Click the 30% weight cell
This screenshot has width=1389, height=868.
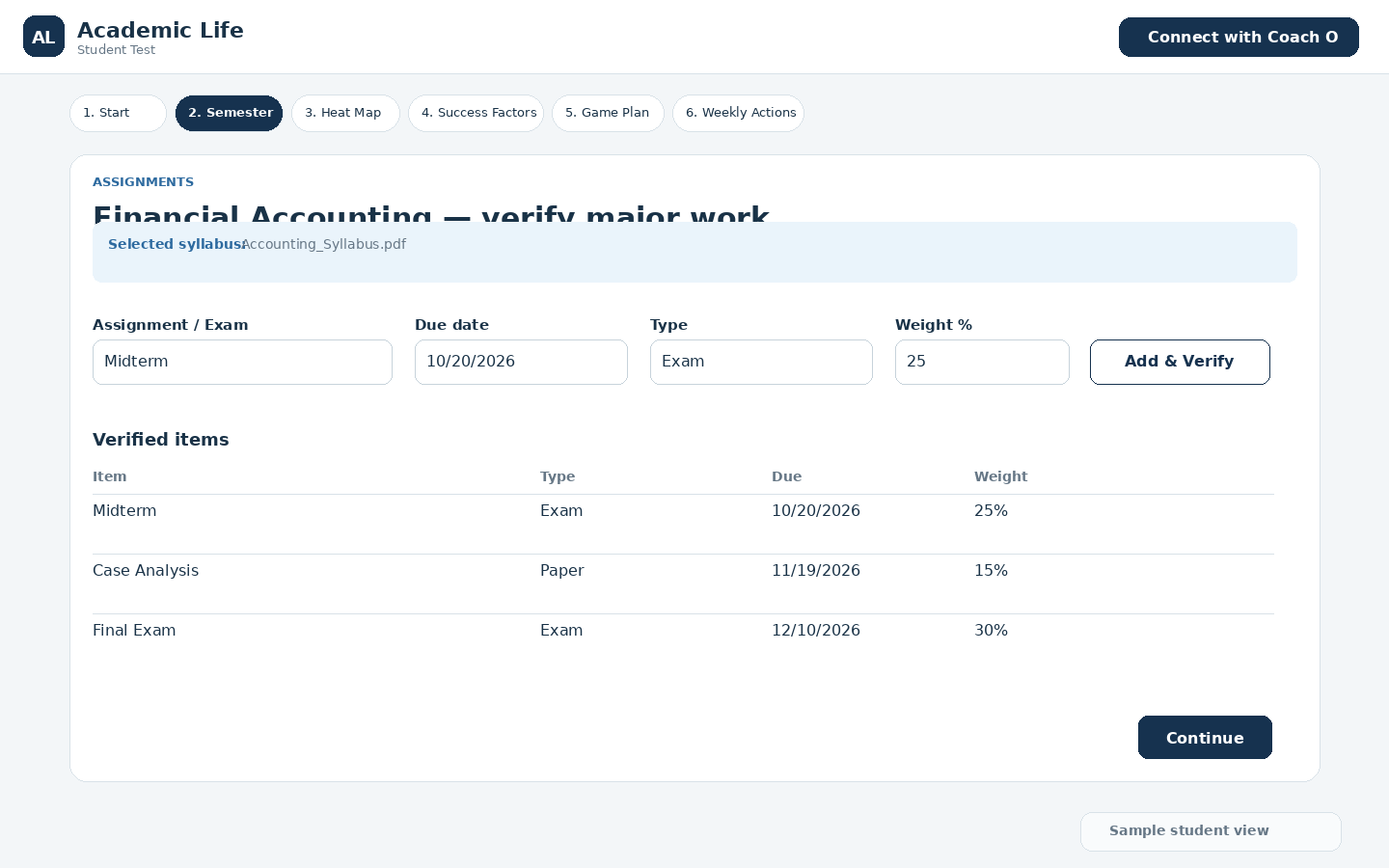tap(991, 630)
